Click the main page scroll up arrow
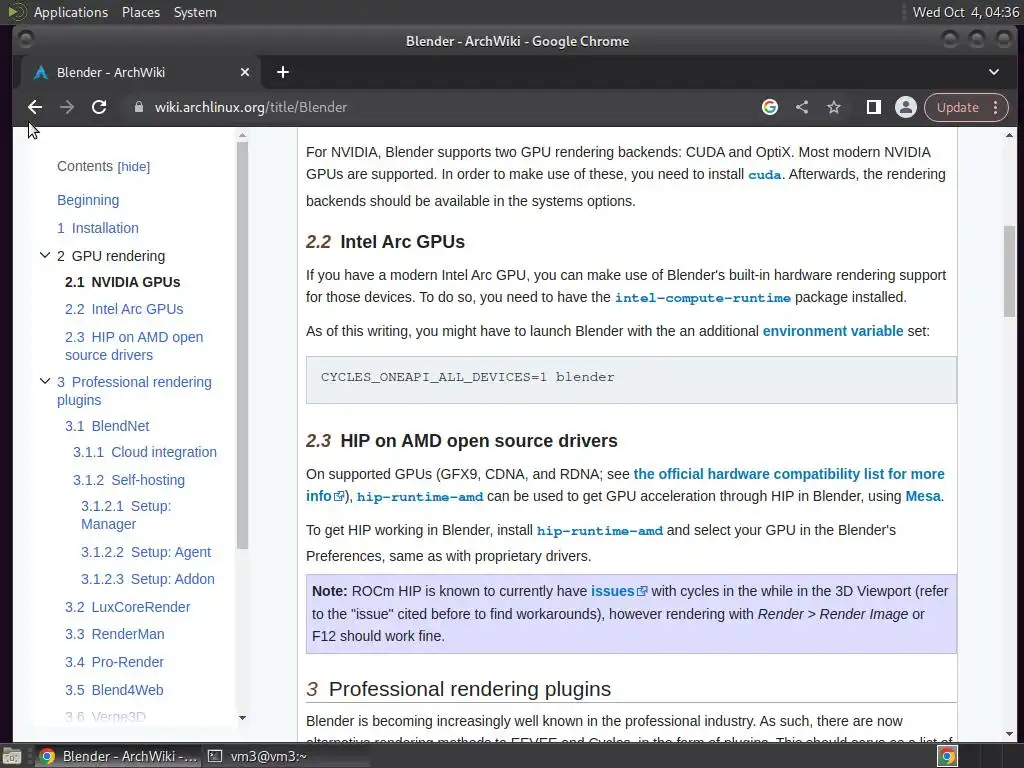Viewport: 1024px width, 768px height. click(1010, 135)
